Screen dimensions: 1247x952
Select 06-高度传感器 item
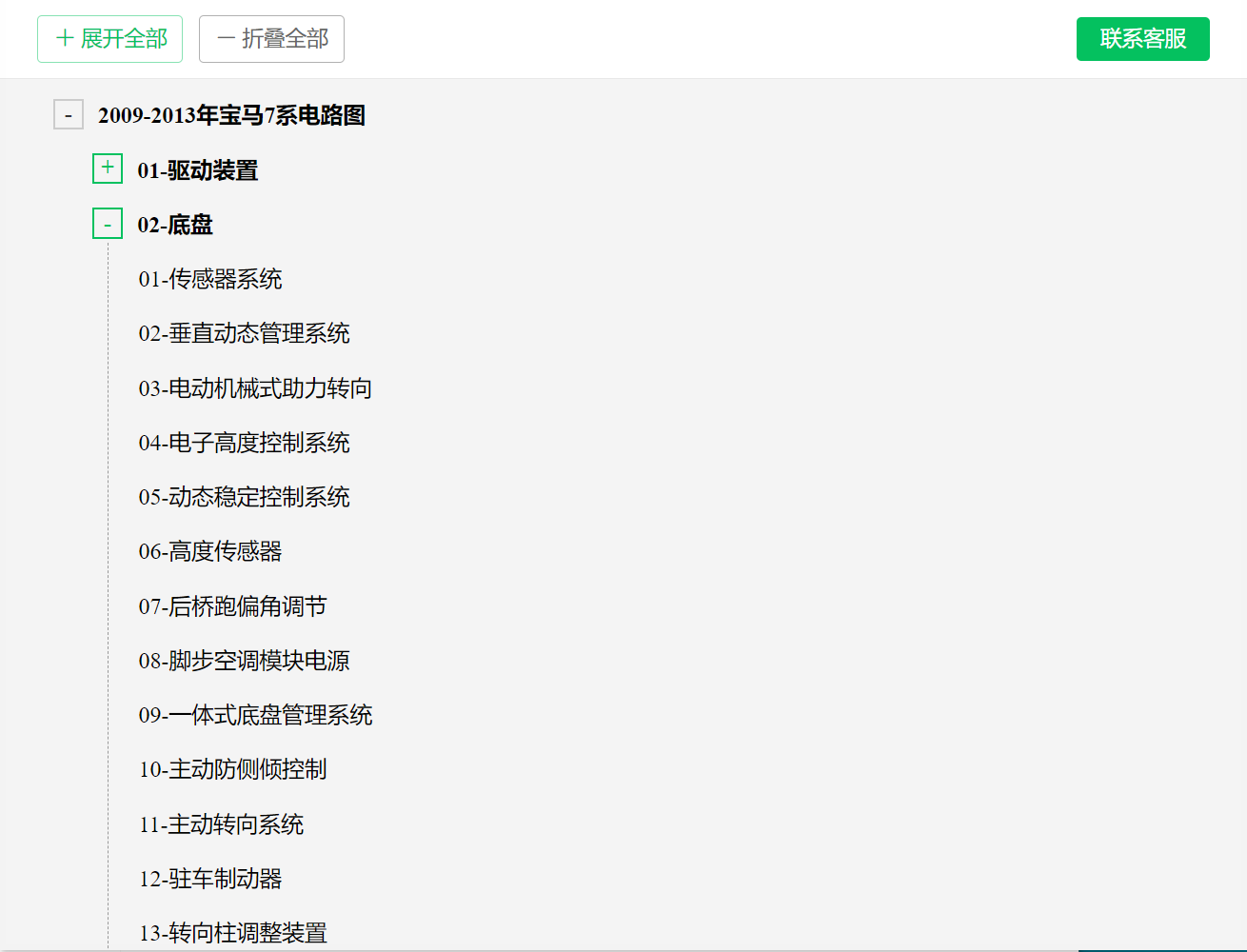tap(210, 551)
